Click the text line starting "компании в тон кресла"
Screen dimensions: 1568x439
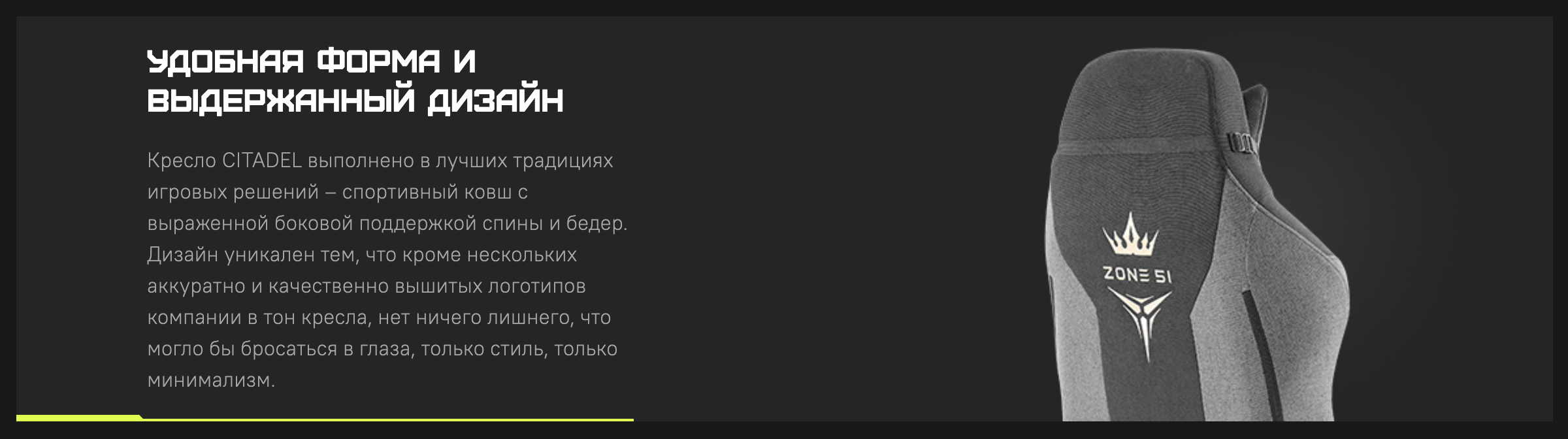379,317
